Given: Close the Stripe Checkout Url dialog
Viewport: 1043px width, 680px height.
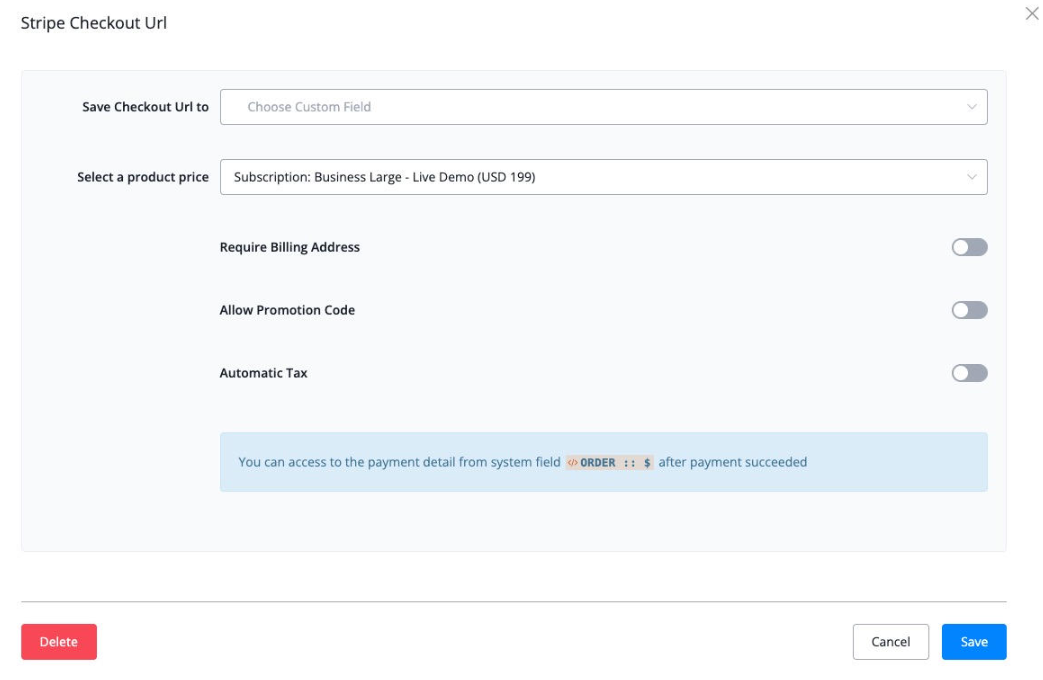Looking at the screenshot, I should coord(1031,13).
